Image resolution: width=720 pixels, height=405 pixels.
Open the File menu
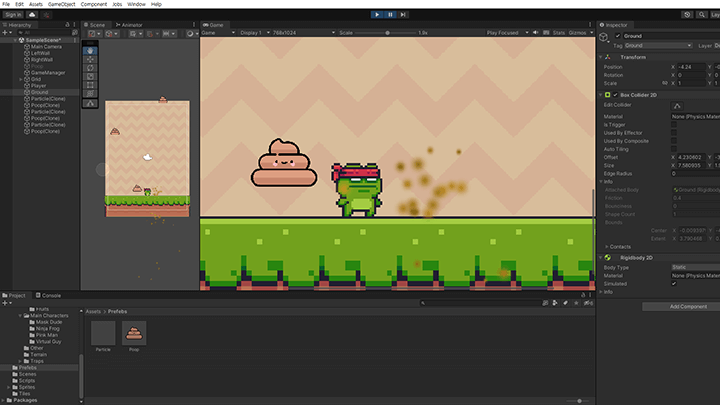point(6,4)
